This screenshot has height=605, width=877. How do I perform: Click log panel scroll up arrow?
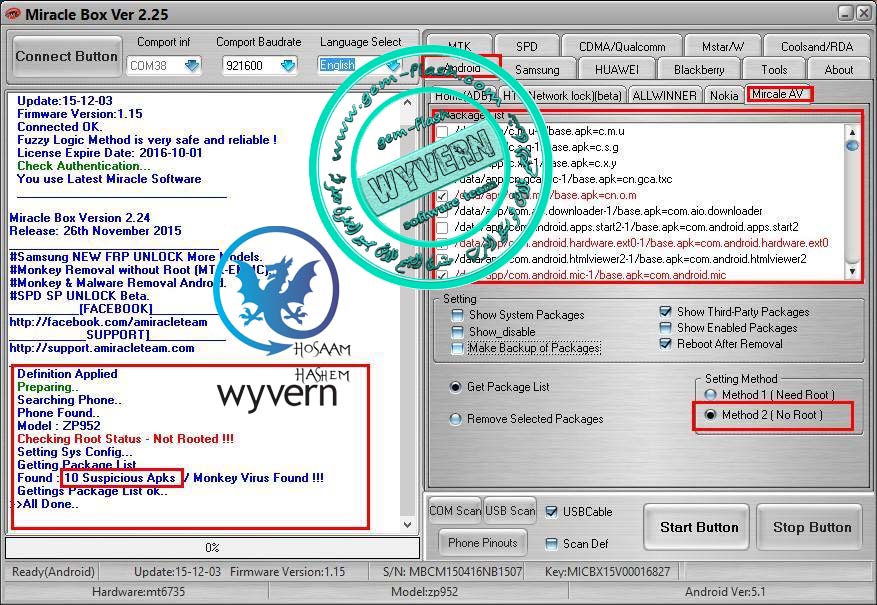tap(407, 102)
